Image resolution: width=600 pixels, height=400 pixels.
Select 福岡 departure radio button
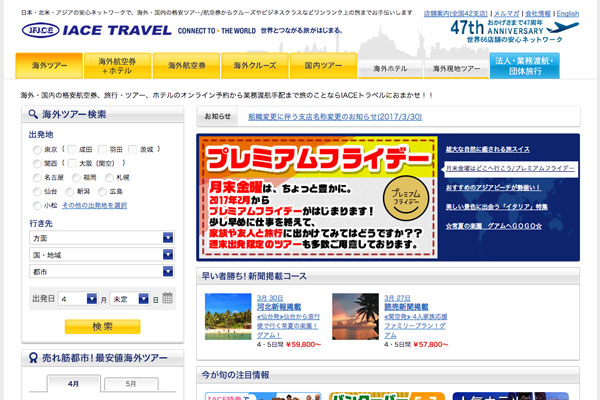[76, 178]
